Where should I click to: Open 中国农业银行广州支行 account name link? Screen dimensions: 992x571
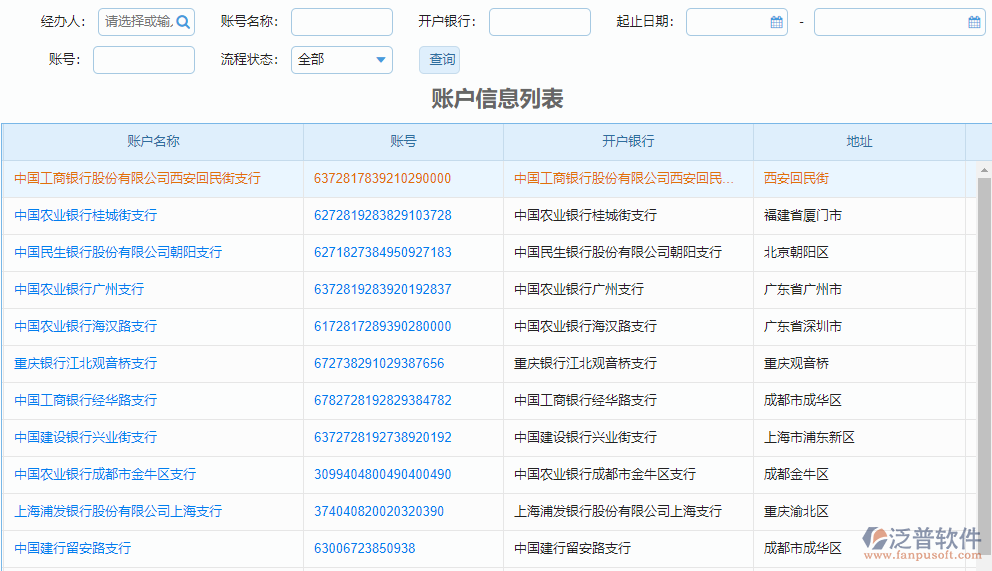point(79,289)
